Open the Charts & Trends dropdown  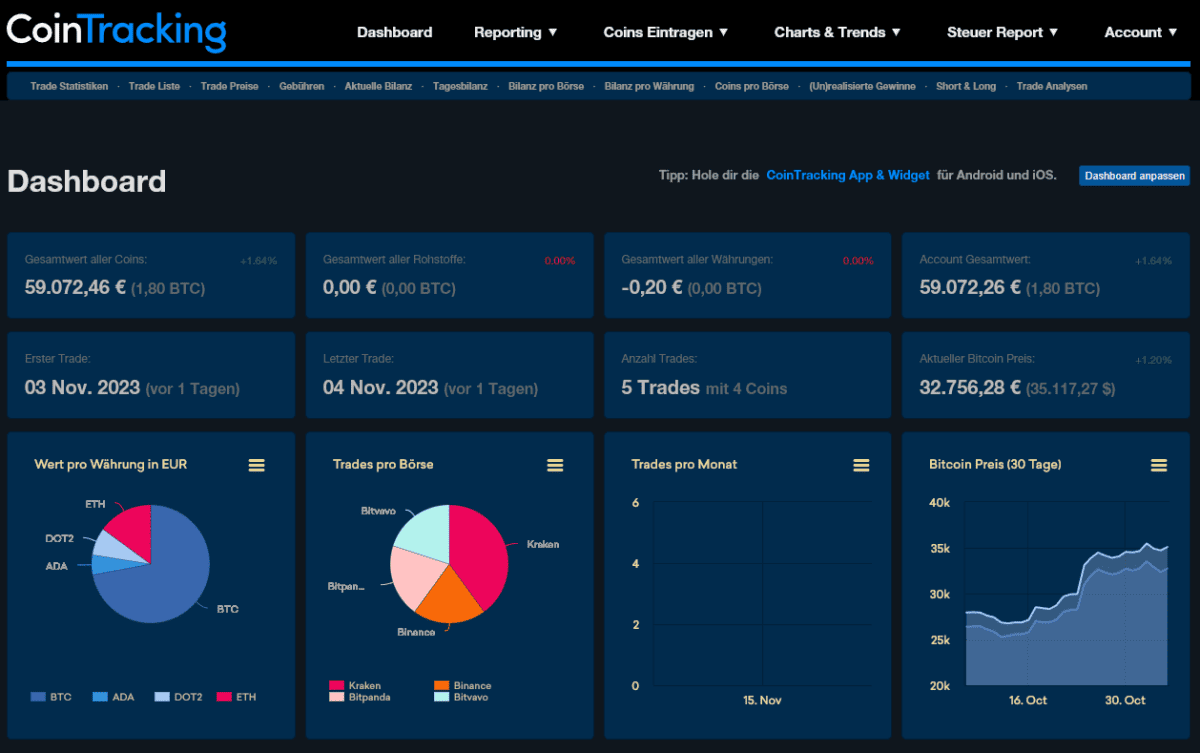pyautogui.click(x=837, y=32)
